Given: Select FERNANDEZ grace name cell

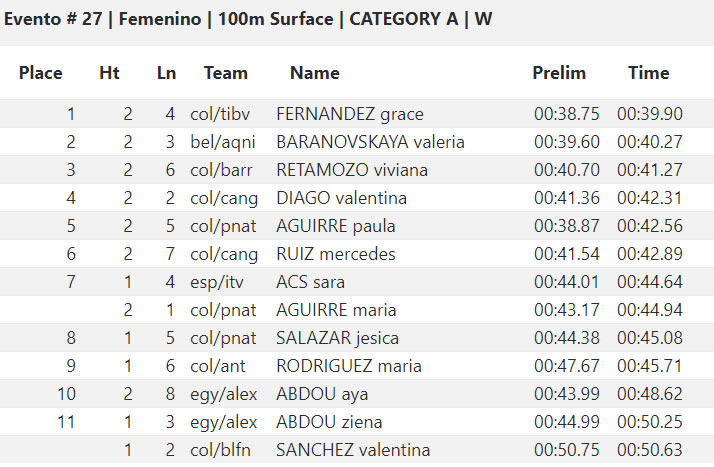Looking at the screenshot, I should (350, 114).
